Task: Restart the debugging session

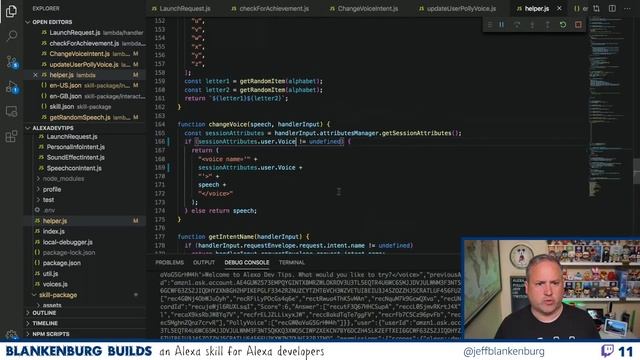Action: [563, 25]
